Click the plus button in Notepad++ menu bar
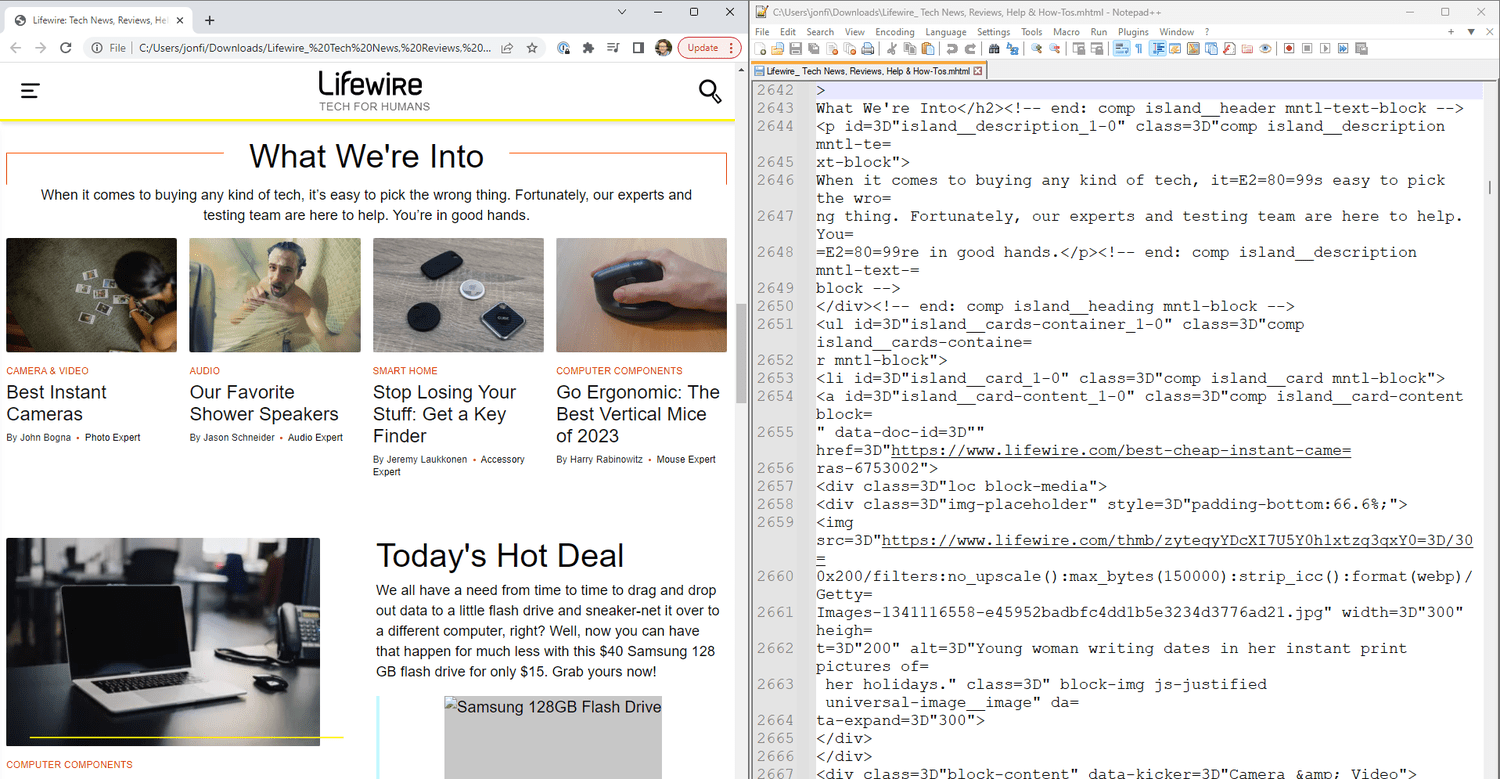 (1451, 32)
